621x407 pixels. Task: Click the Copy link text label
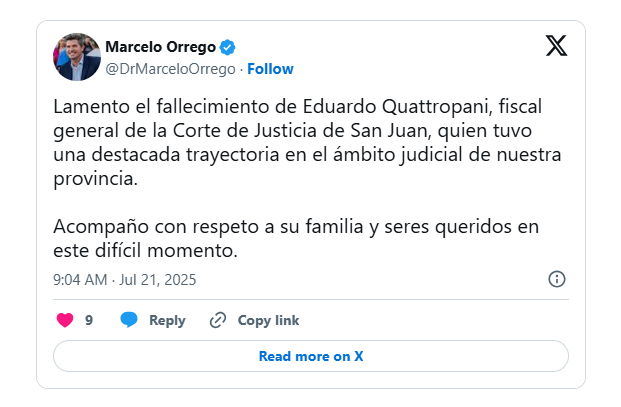coord(268,321)
